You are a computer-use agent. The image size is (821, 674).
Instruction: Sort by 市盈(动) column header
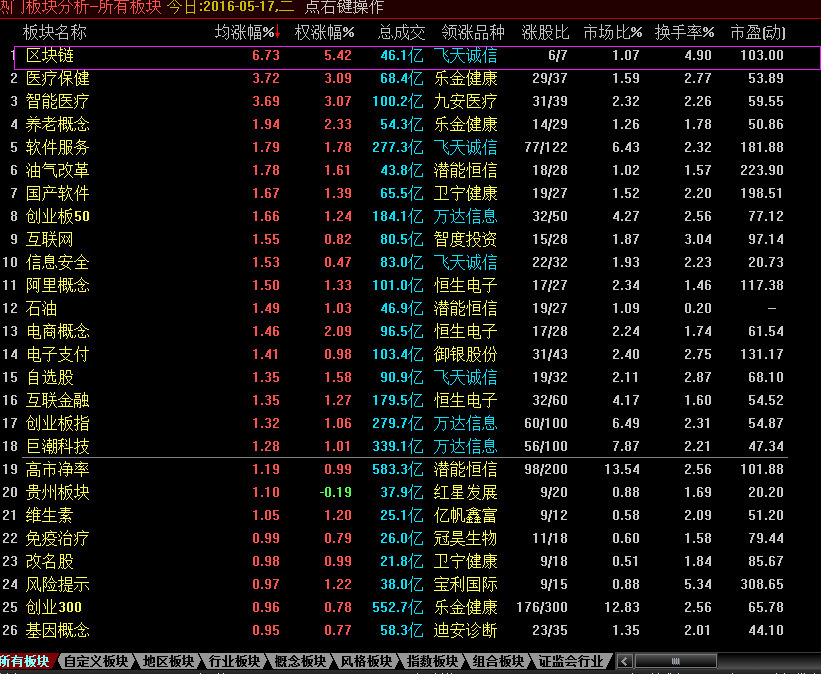(758, 32)
